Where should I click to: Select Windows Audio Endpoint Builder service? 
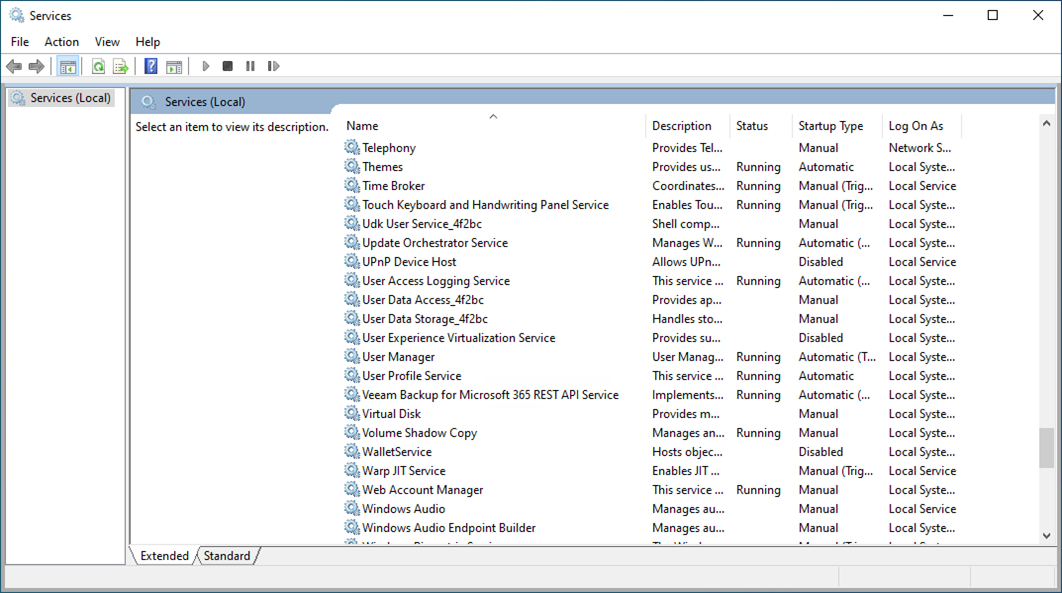[448, 527]
